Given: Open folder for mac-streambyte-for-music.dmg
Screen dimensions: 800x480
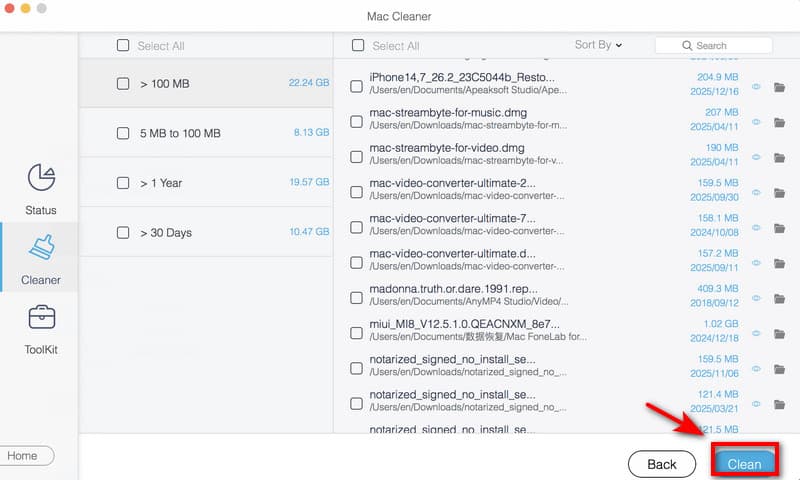Looking at the screenshot, I should [779, 122].
